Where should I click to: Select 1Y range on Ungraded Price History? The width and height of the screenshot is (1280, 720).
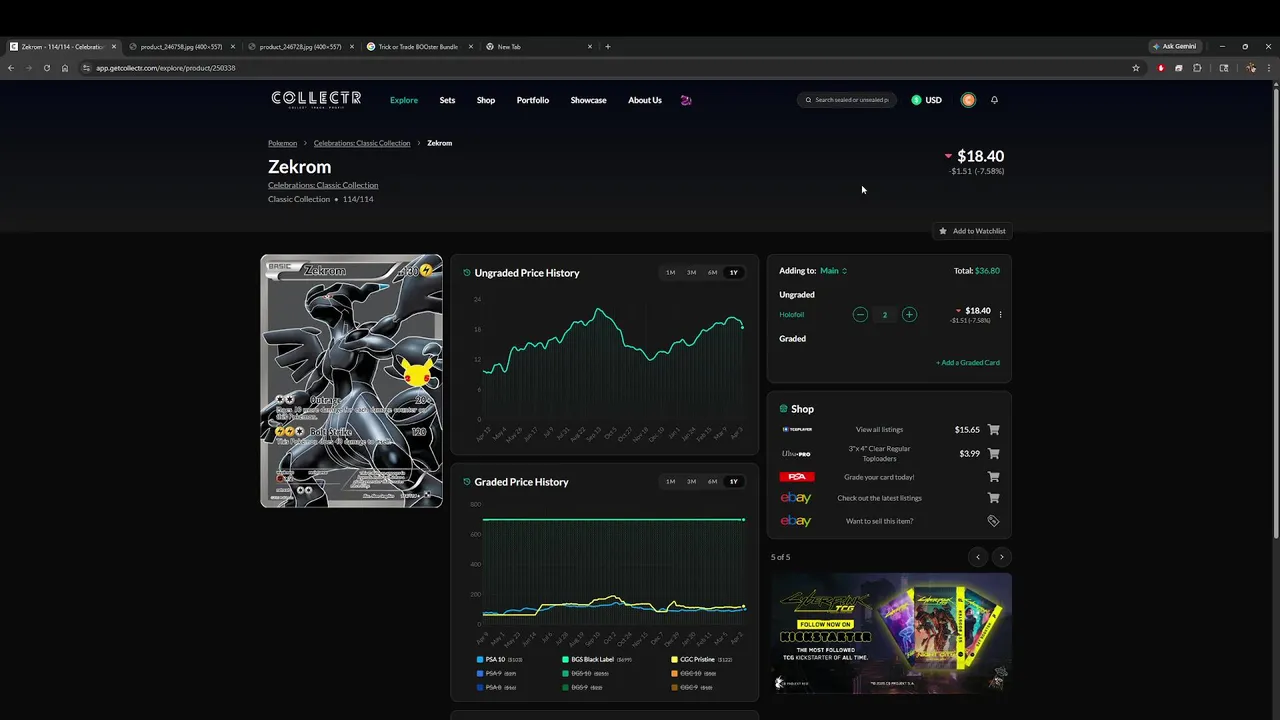point(734,273)
